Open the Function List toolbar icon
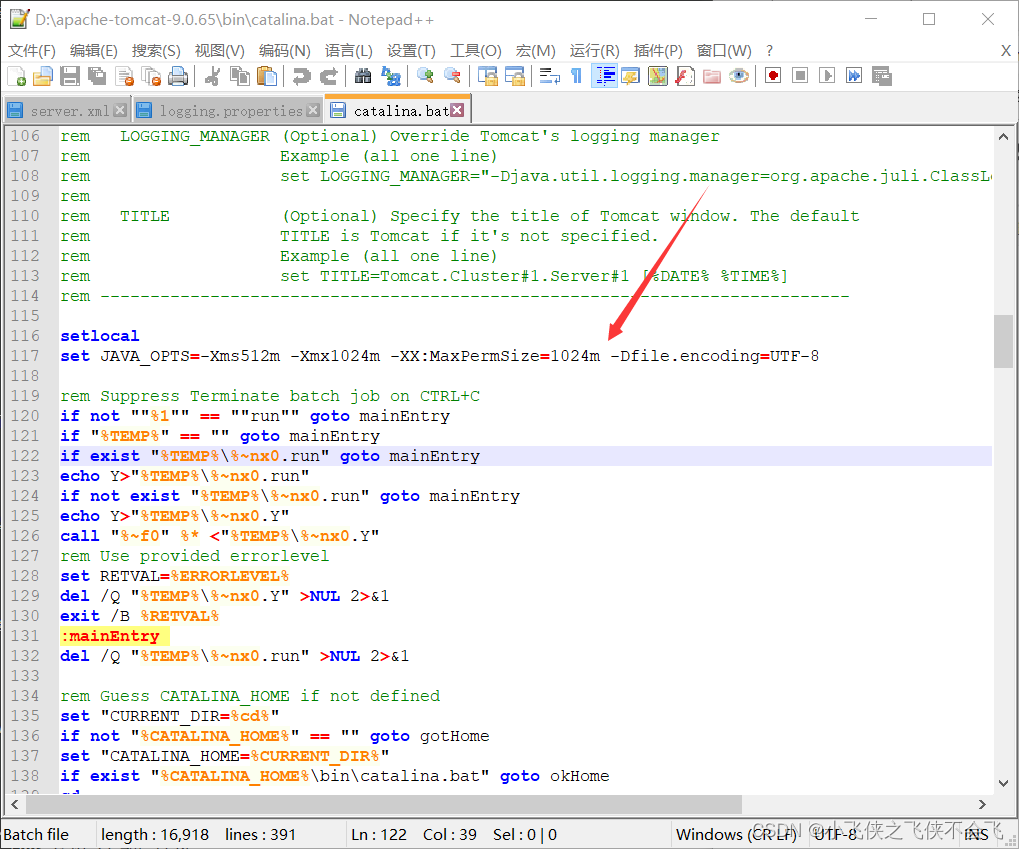Screen dimensions: 1019x849 click(x=685, y=77)
